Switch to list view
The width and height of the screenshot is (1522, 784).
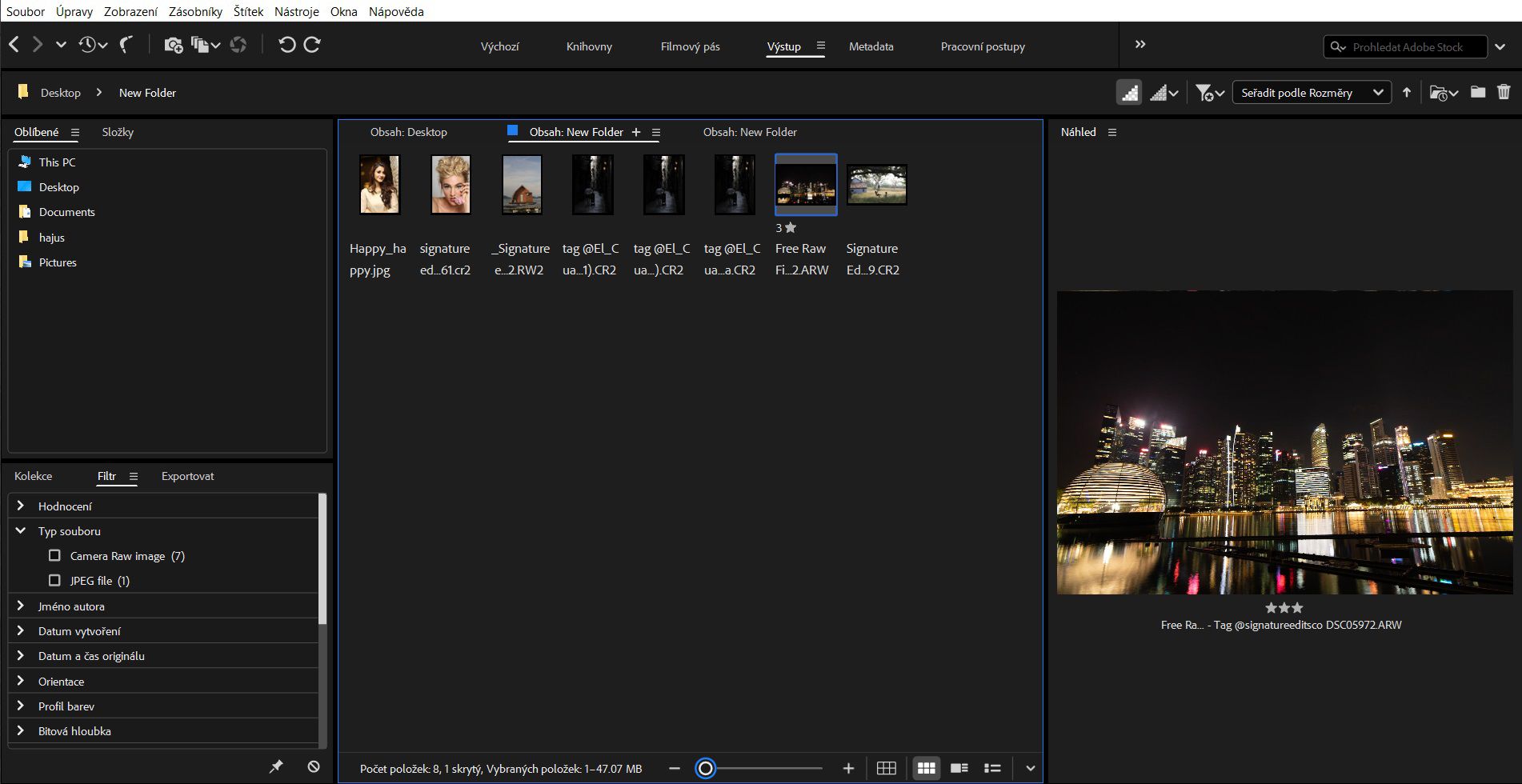pyautogui.click(x=992, y=768)
